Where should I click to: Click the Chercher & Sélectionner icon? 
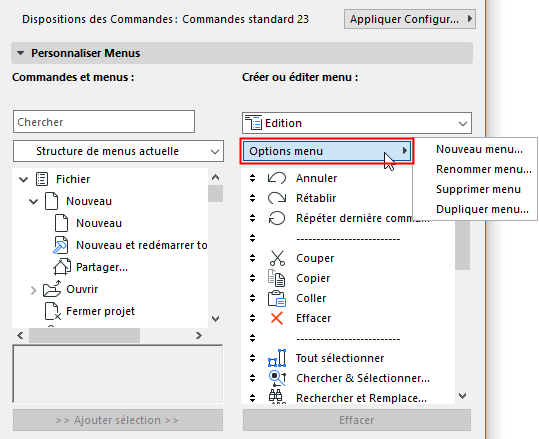[277, 378]
